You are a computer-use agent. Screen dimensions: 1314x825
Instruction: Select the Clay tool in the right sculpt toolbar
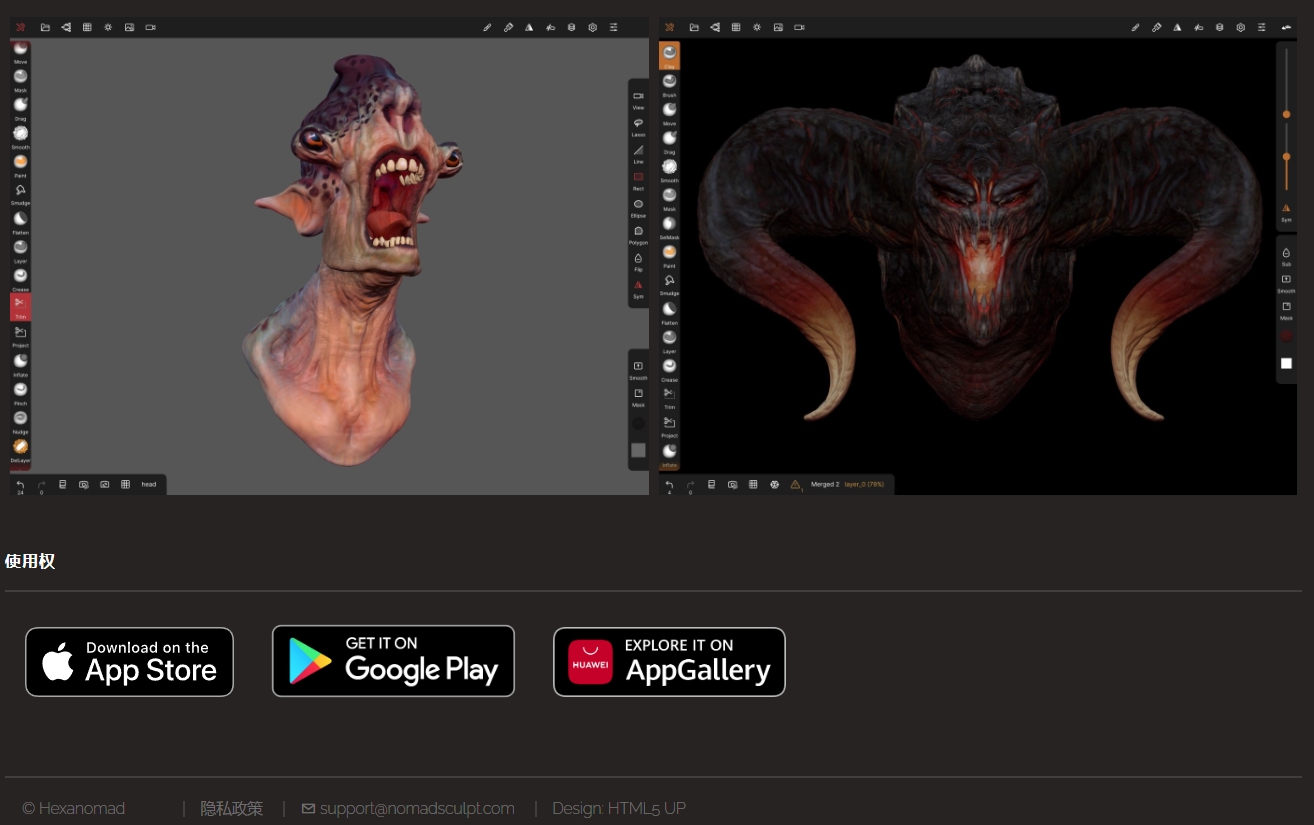[x=669, y=55]
